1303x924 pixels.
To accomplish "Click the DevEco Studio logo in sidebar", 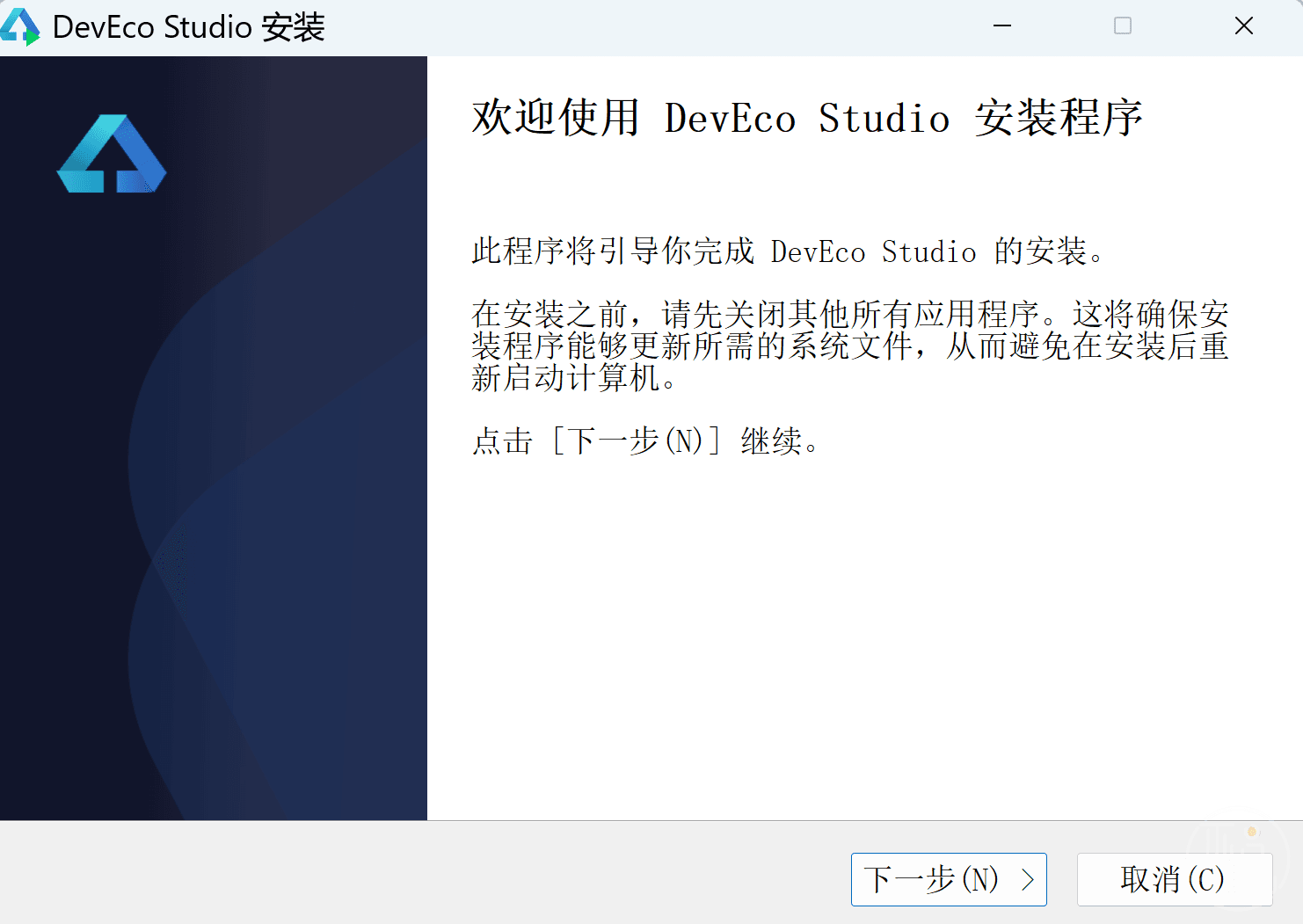I will (112, 154).
